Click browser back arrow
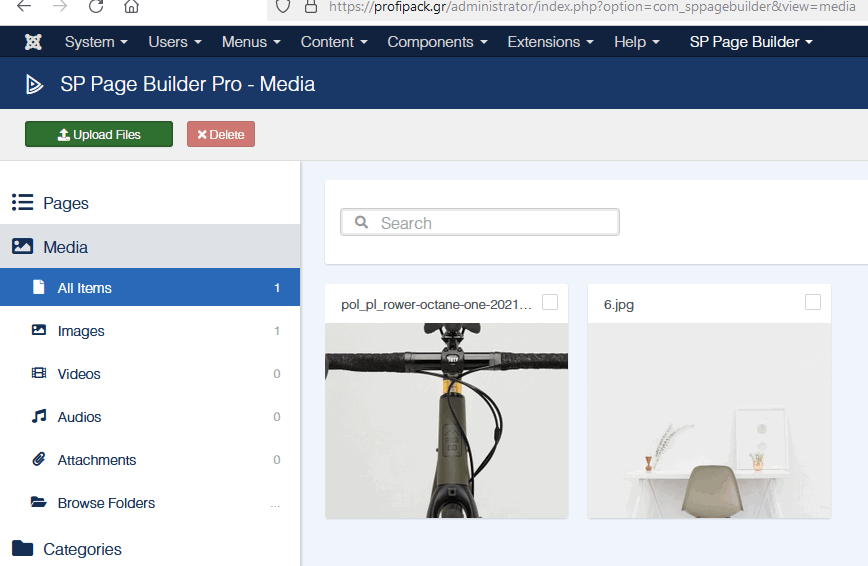868x566 pixels. coord(24,7)
